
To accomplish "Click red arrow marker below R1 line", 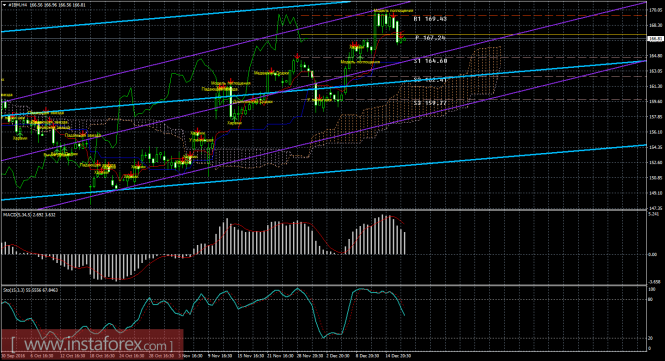I will click(394, 16).
